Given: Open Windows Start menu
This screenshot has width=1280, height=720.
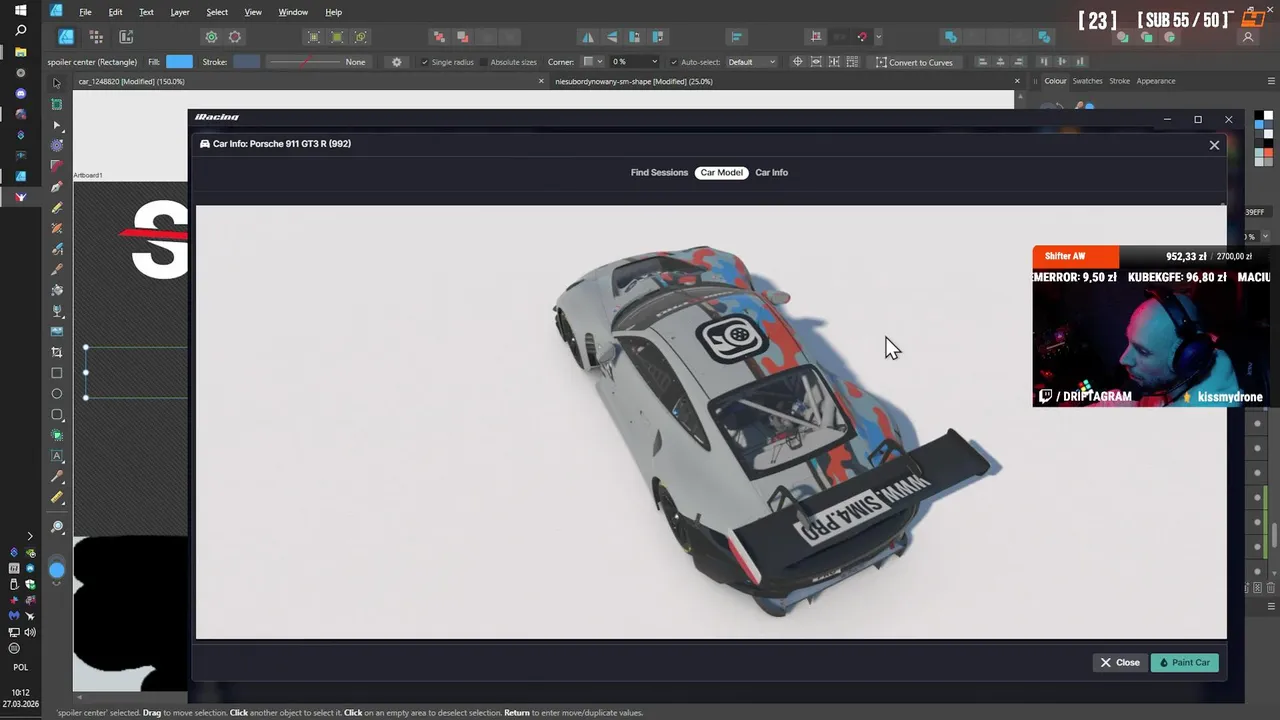Looking at the screenshot, I should point(20,11).
